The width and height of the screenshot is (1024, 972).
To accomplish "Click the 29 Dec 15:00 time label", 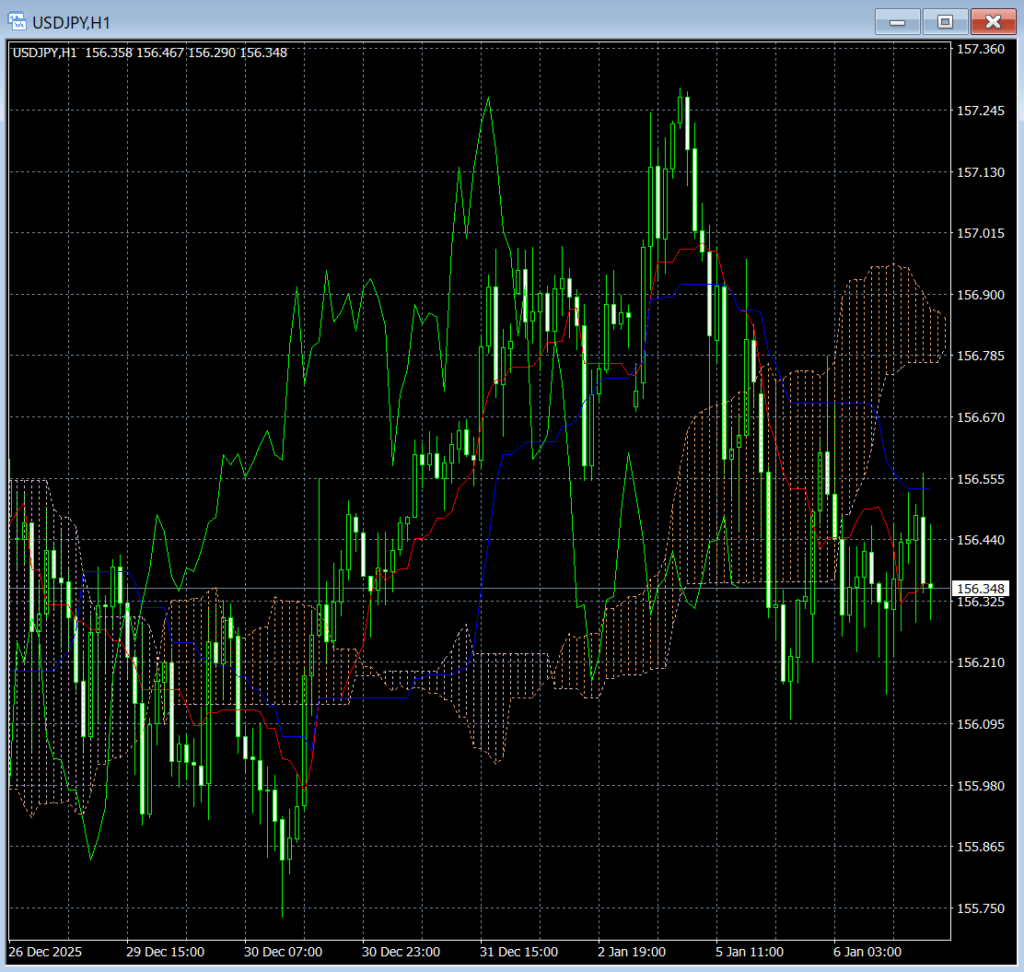I will (x=165, y=951).
